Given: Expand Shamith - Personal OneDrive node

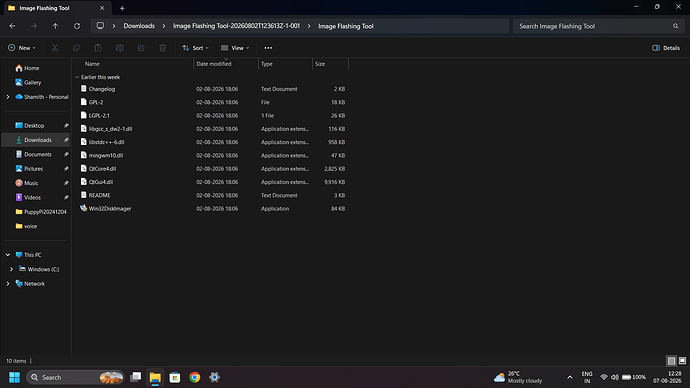Looking at the screenshot, I should click(8, 97).
